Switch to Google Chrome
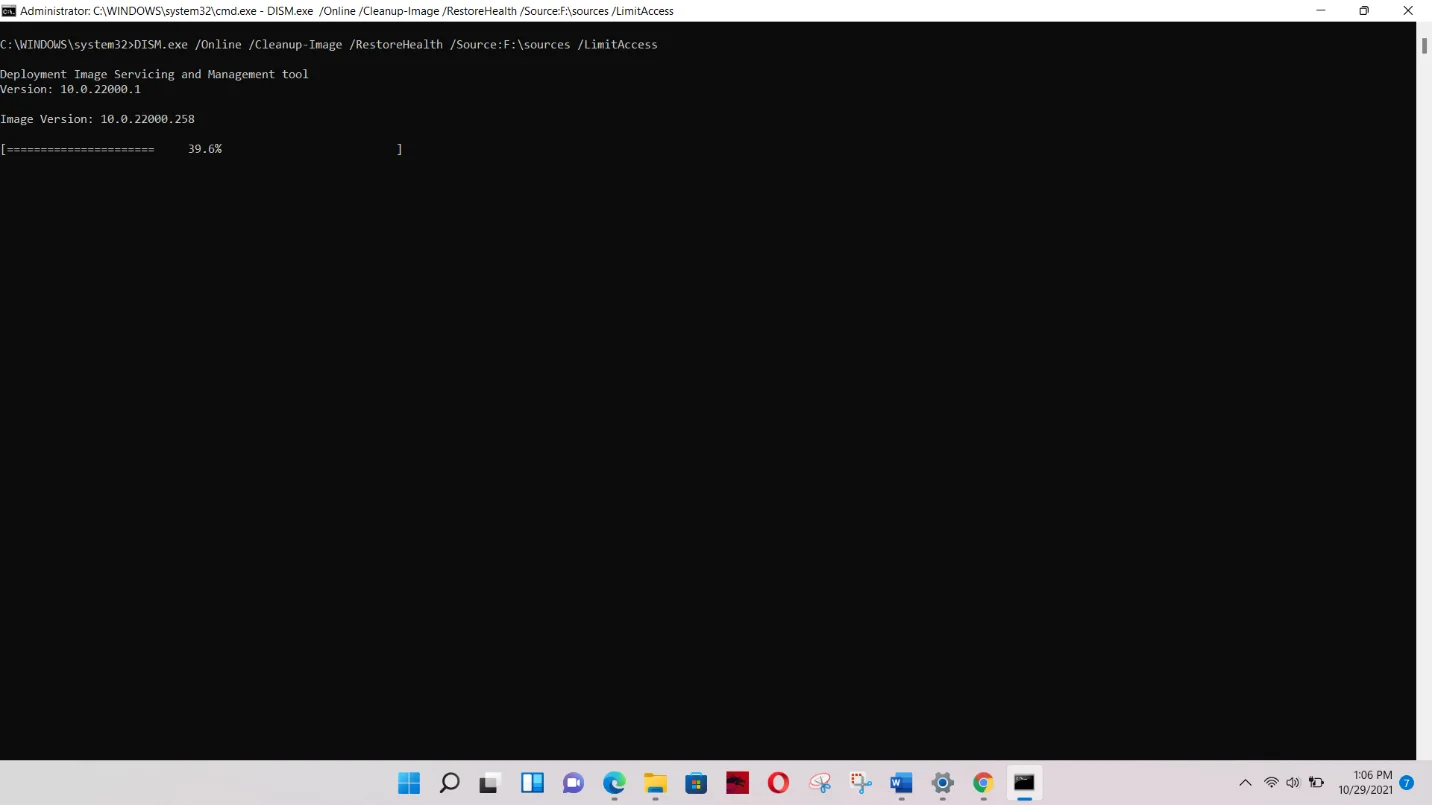This screenshot has height=805, width=1432. [x=983, y=783]
